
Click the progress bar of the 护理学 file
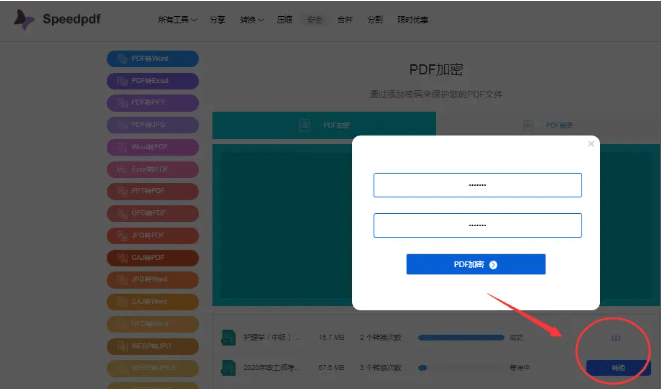coord(461,338)
